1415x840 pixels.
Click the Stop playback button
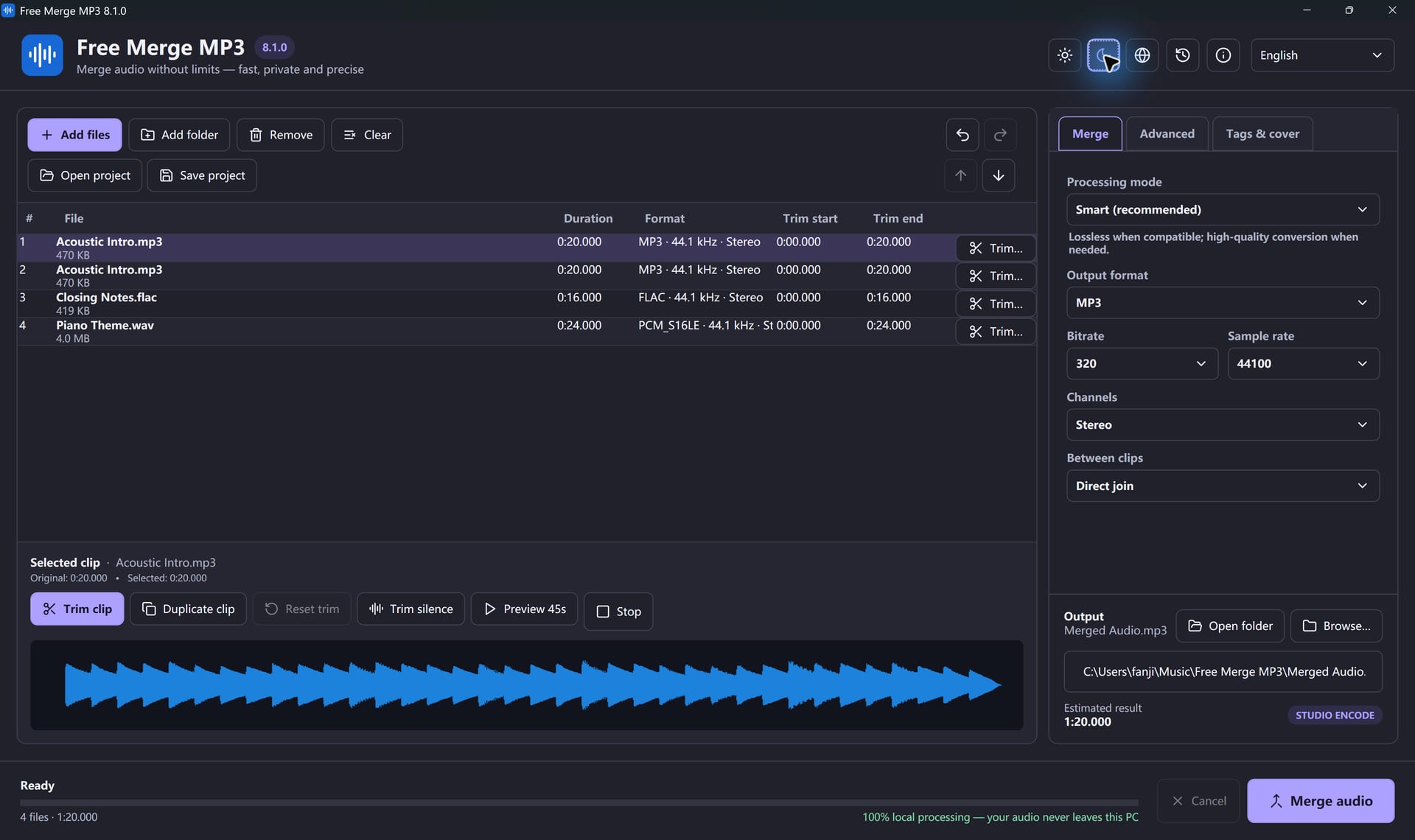618,612
